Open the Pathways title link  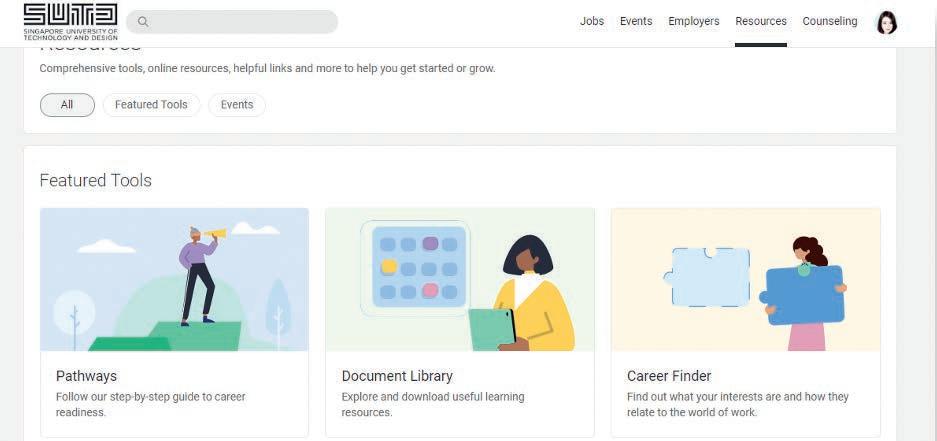[86, 376]
